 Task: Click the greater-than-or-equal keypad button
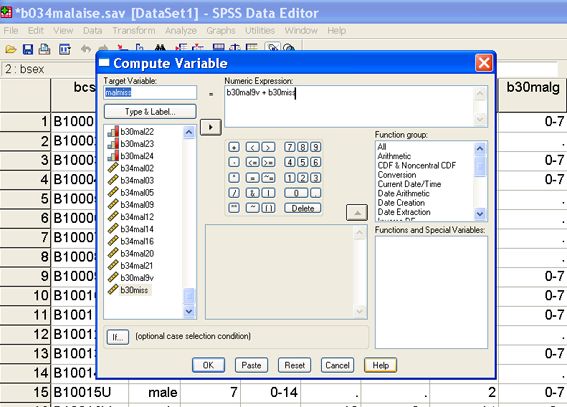[x=268, y=162]
